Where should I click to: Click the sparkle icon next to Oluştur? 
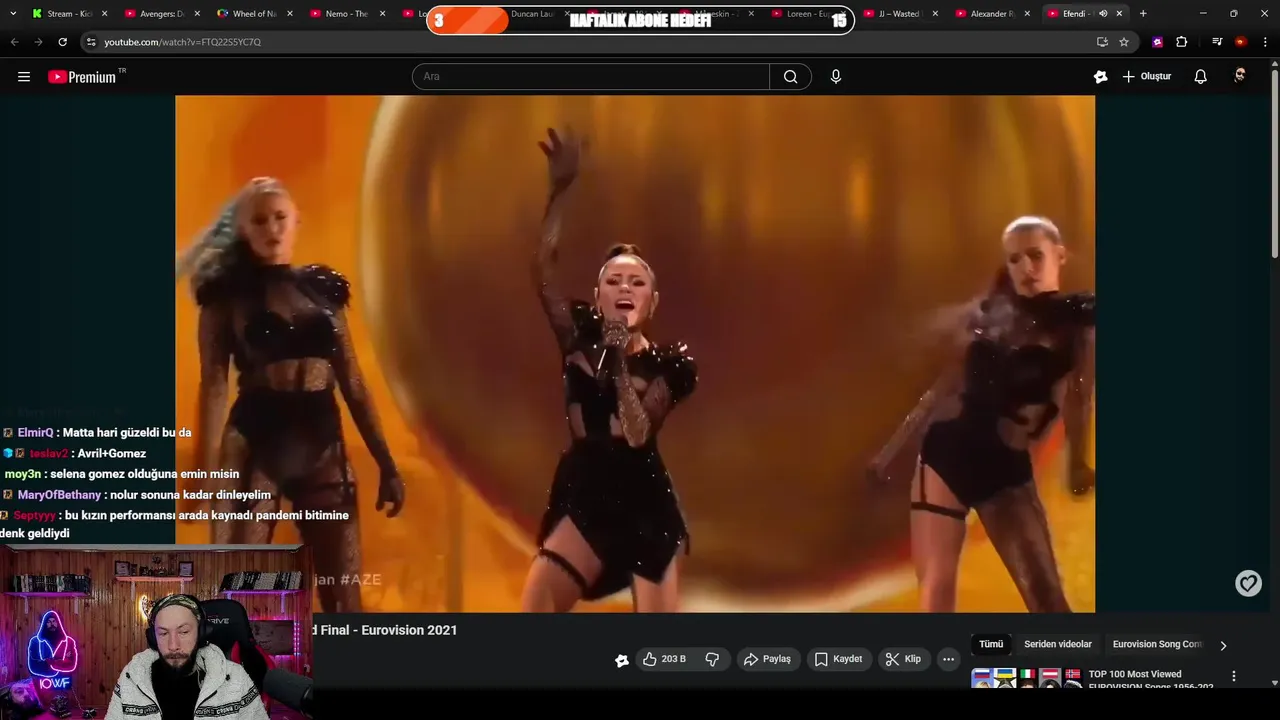(1100, 76)
